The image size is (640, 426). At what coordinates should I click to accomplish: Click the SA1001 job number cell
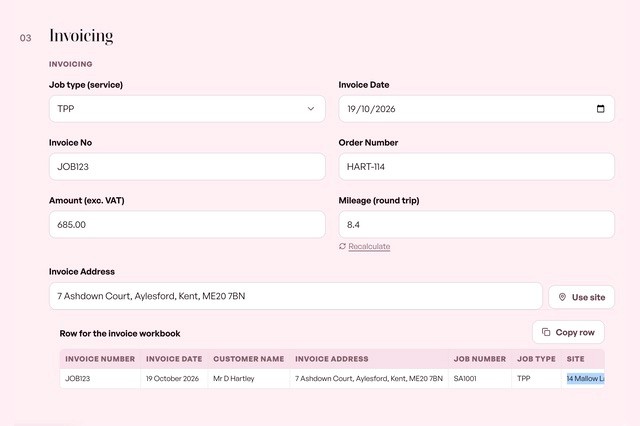coord(480,379)
